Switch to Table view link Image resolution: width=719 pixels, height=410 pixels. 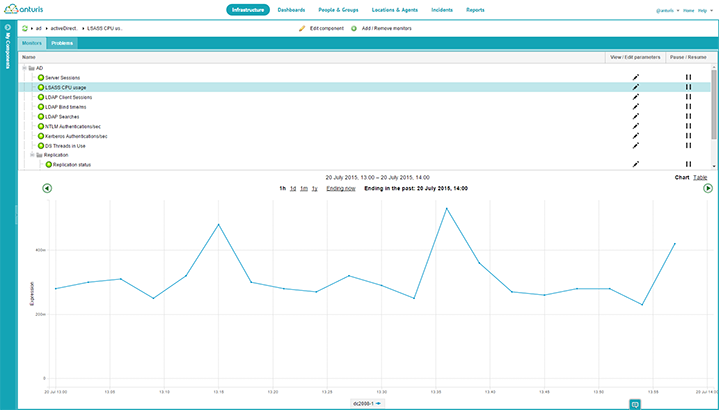700,177
